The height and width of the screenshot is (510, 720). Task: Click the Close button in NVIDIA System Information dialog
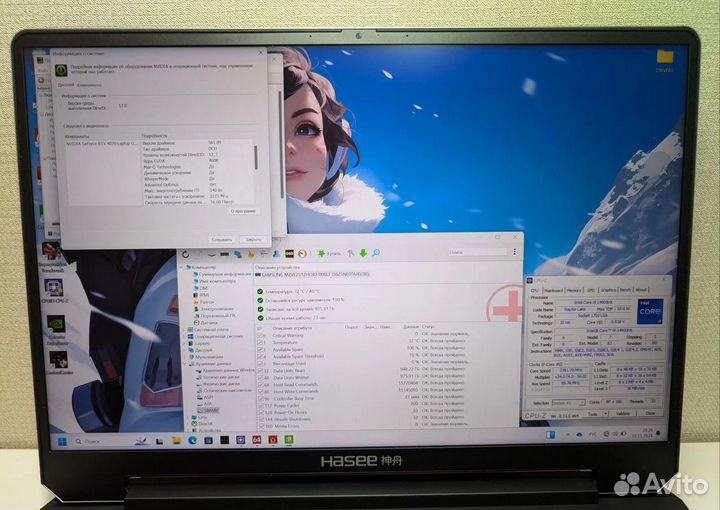pyautogui.click(x=253, y=239)
